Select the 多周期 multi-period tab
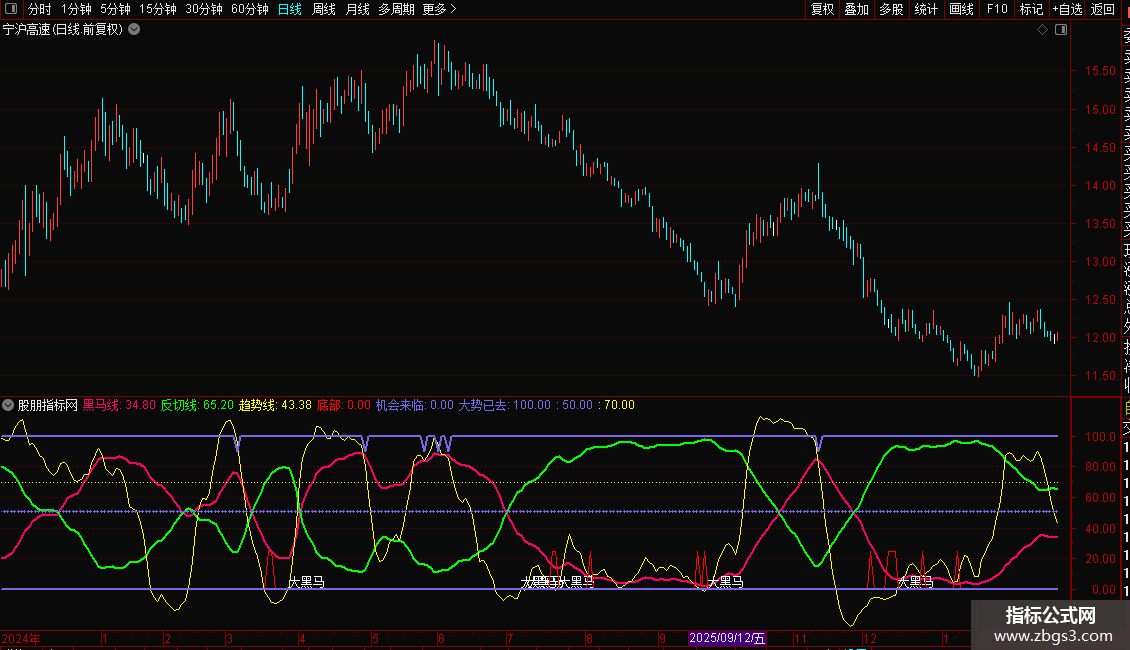 tap(396, 10)
